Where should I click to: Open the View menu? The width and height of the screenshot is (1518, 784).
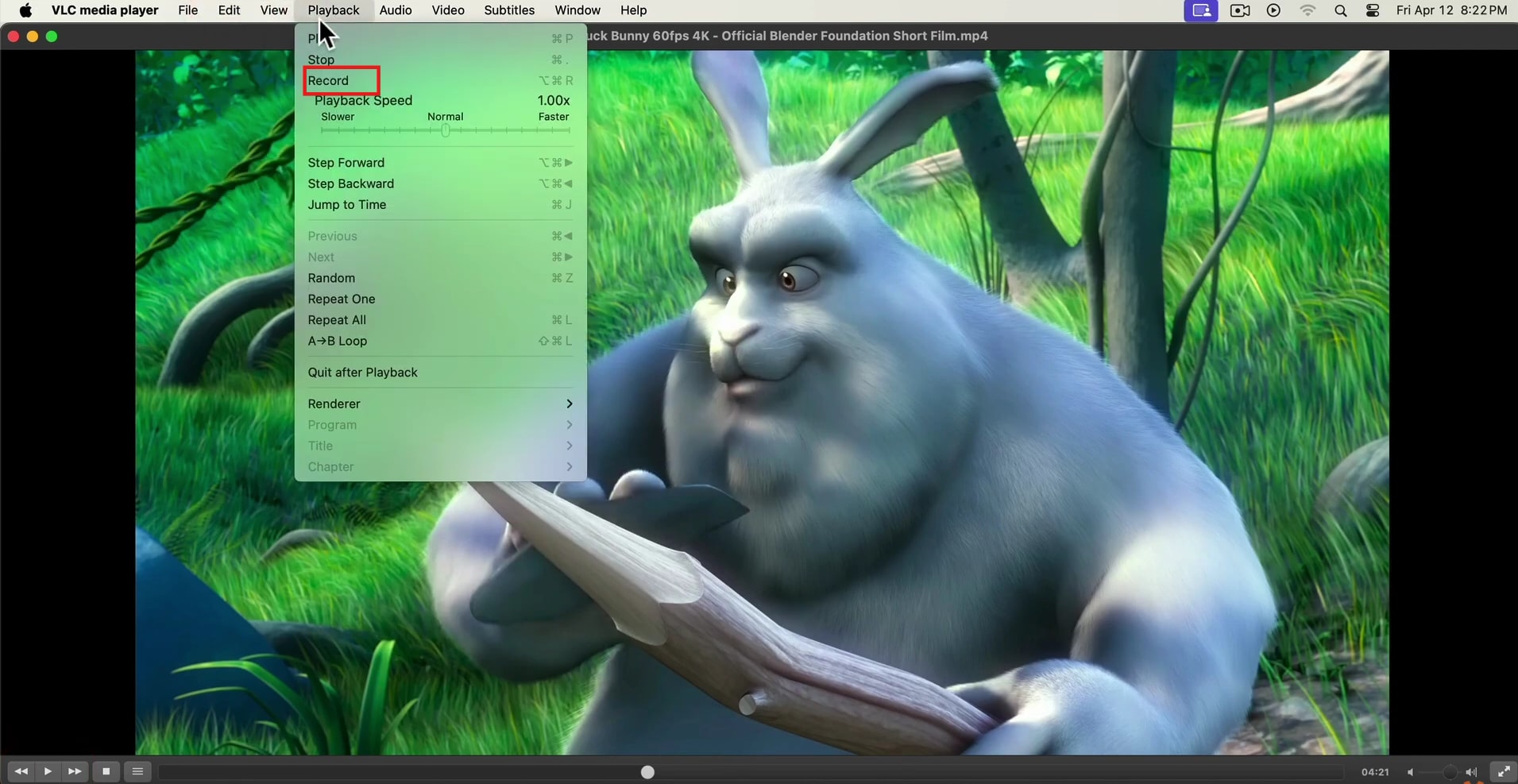(x=274, y=10)
